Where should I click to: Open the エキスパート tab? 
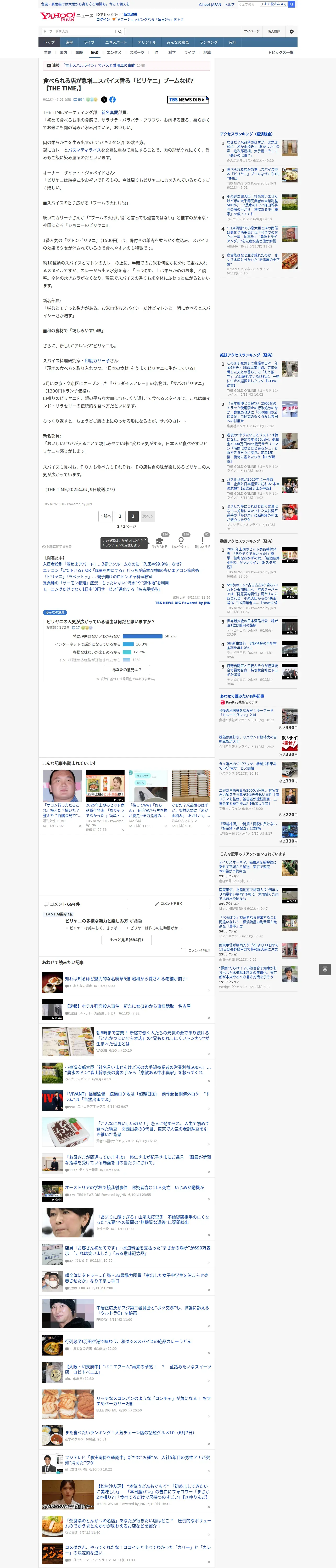coord(116,43)
